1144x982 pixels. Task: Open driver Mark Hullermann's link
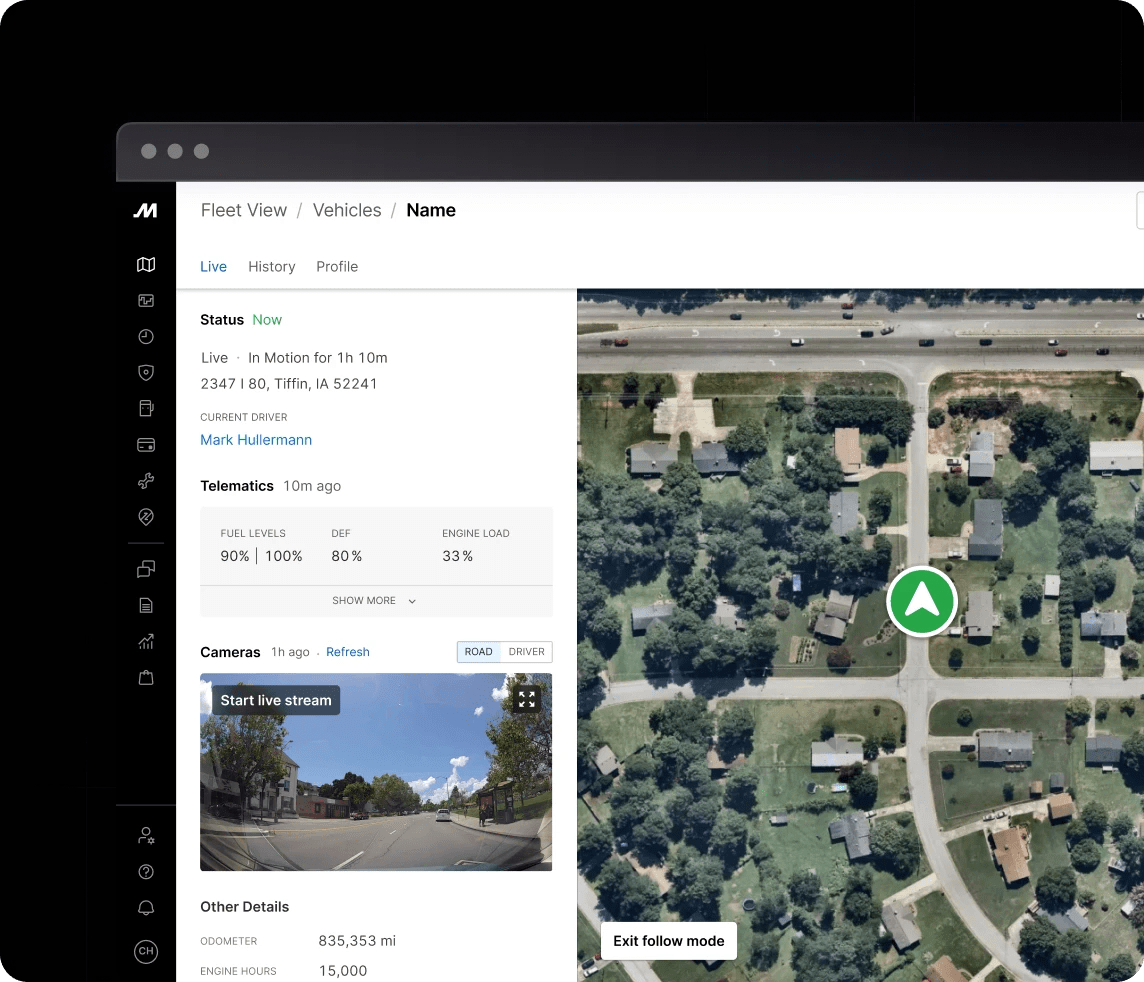click(256, 440)
